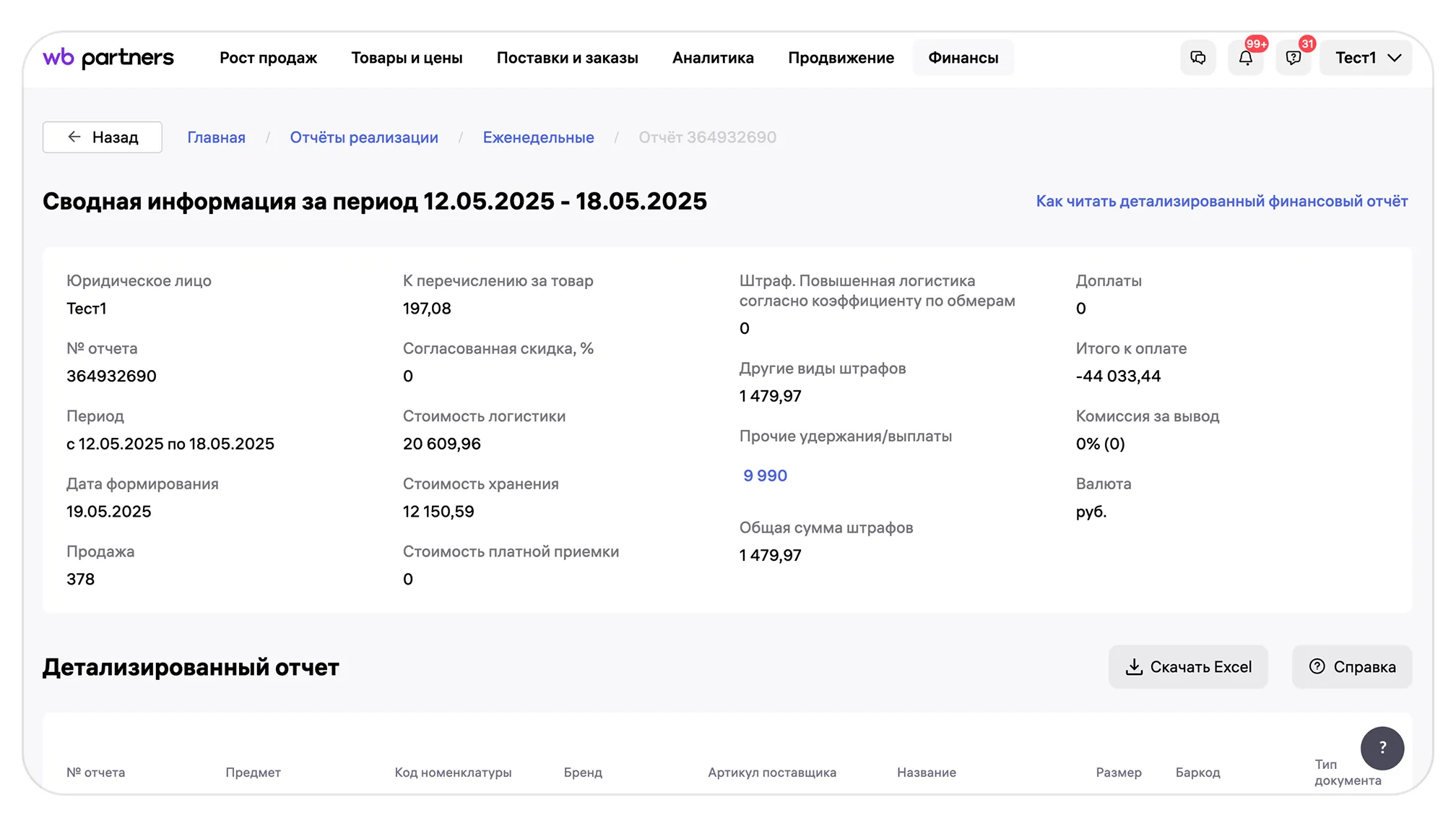The image size is (1456, 826).
Task: Click the 9 990 прочие удержания link
Action: coord(766,476)
